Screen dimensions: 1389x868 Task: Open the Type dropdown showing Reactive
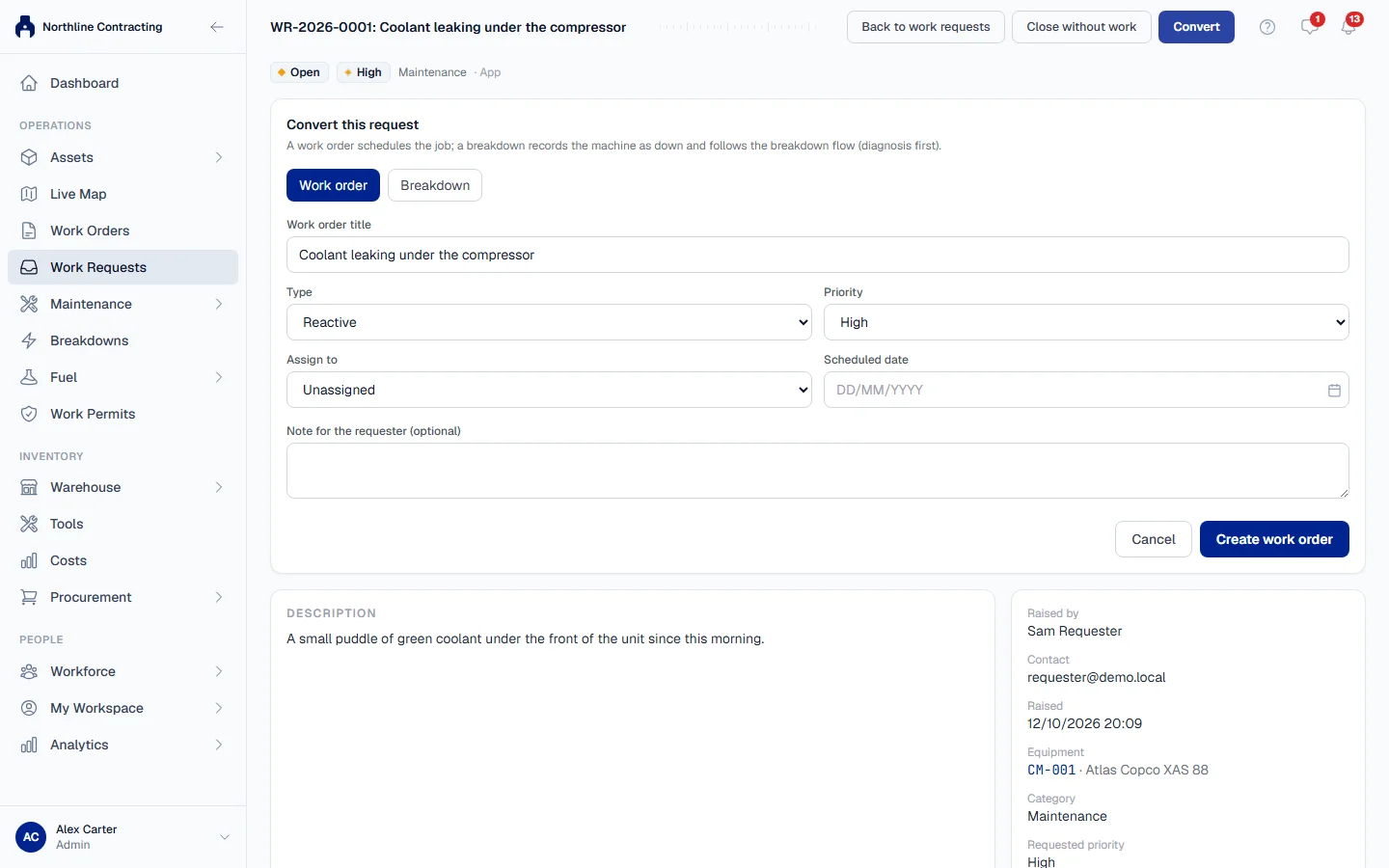[549, 322]
